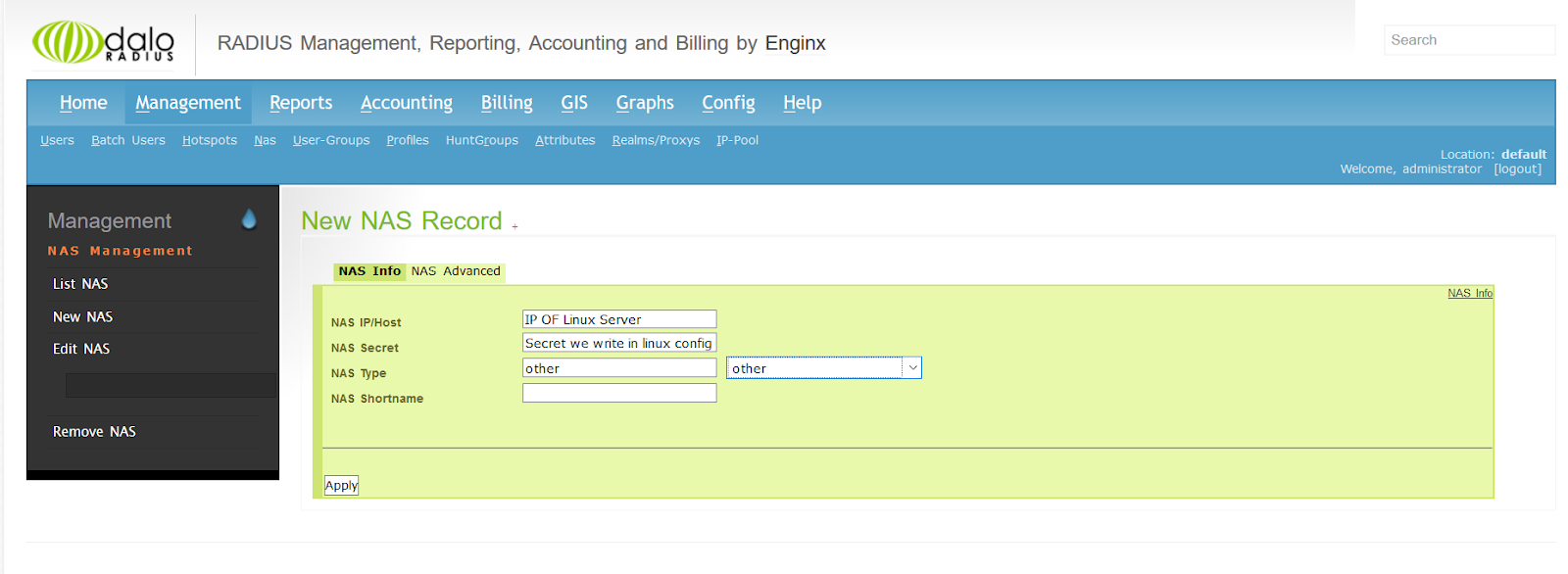
Task: Open the Billing menu
Action: (x=507, y=103)
